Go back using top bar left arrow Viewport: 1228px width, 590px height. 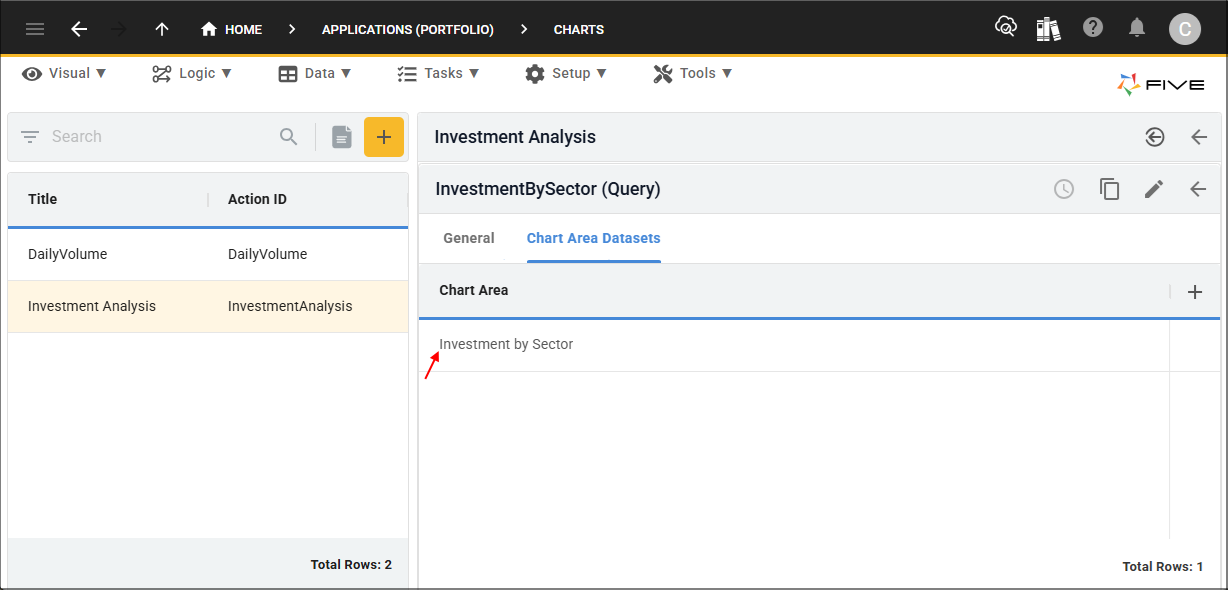[x=79, y=29]
